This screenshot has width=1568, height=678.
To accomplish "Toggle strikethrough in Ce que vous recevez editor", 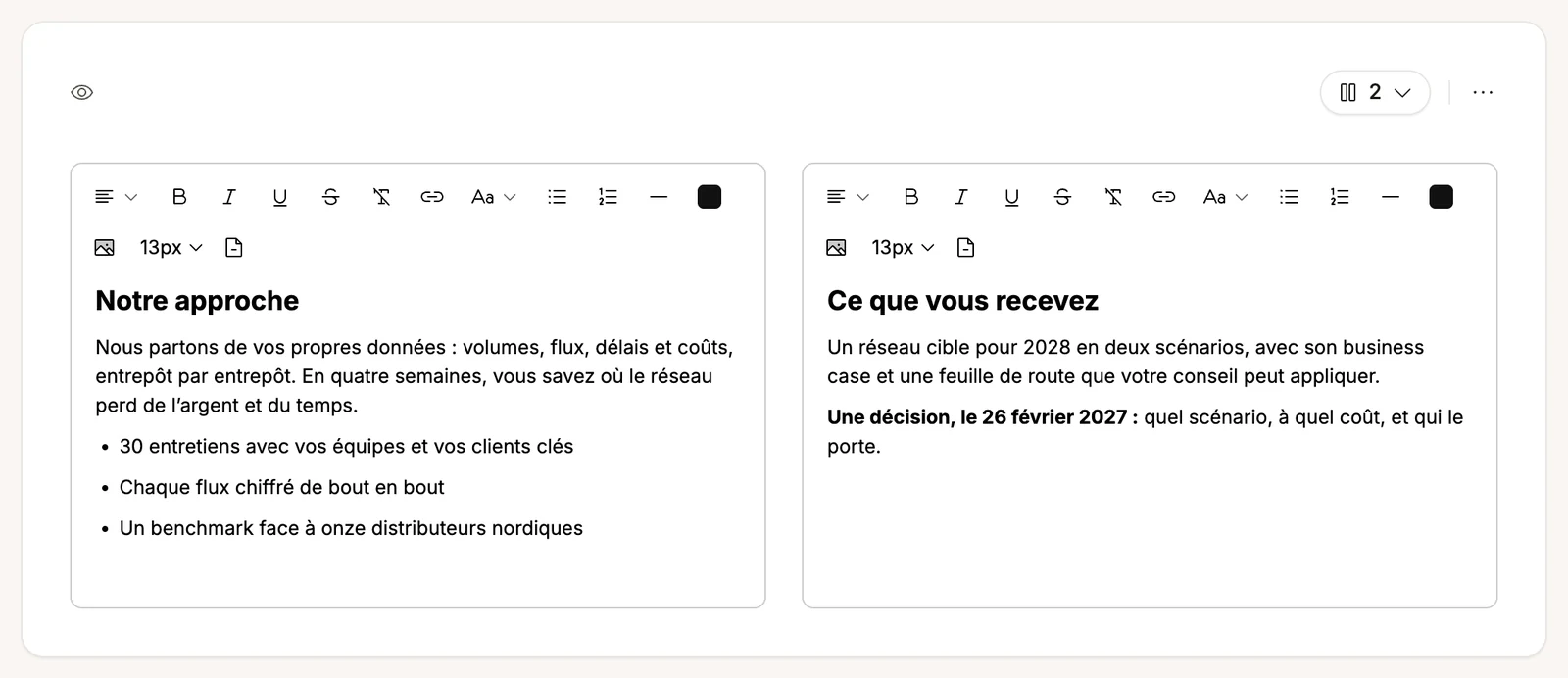I will coord(1062,197).
